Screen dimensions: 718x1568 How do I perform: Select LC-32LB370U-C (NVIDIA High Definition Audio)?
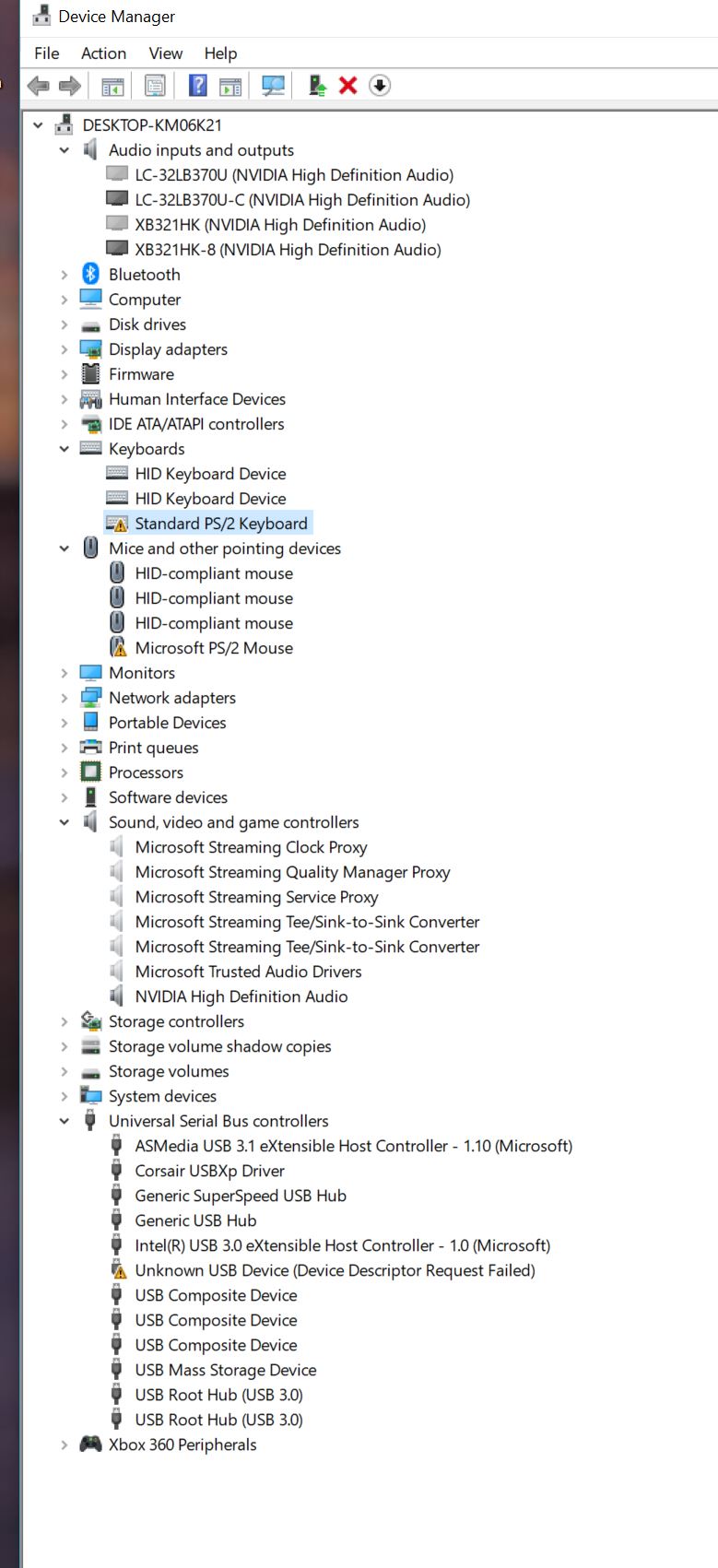pos(302,200)
